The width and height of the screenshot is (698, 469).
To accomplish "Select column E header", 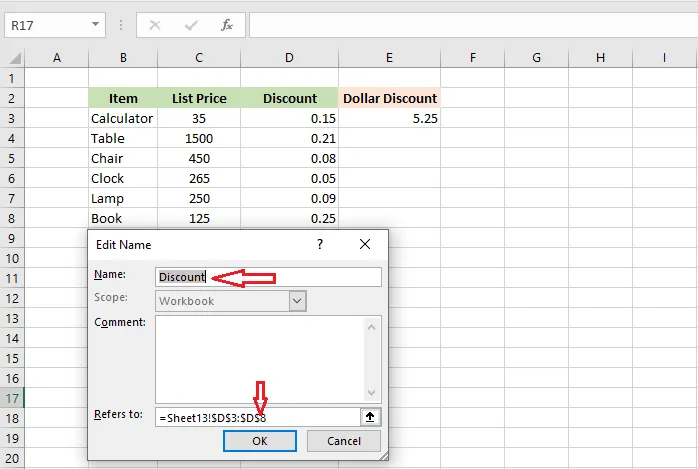I will coord(390,57).
